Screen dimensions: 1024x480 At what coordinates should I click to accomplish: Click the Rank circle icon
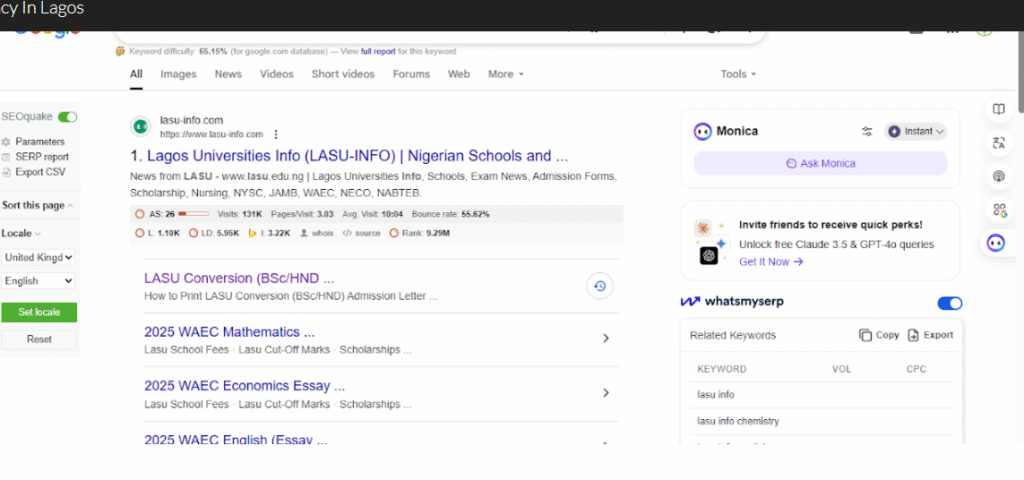[393, 233]
